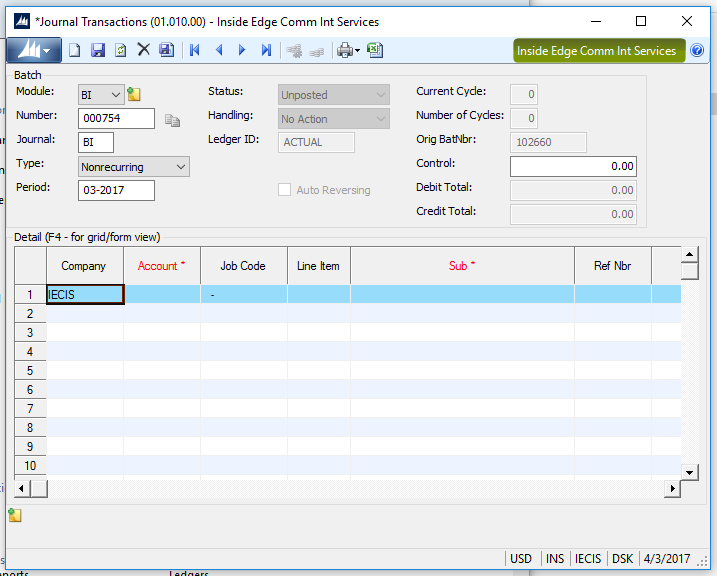Expand the Type Nonrecurring dropdown

180,167
